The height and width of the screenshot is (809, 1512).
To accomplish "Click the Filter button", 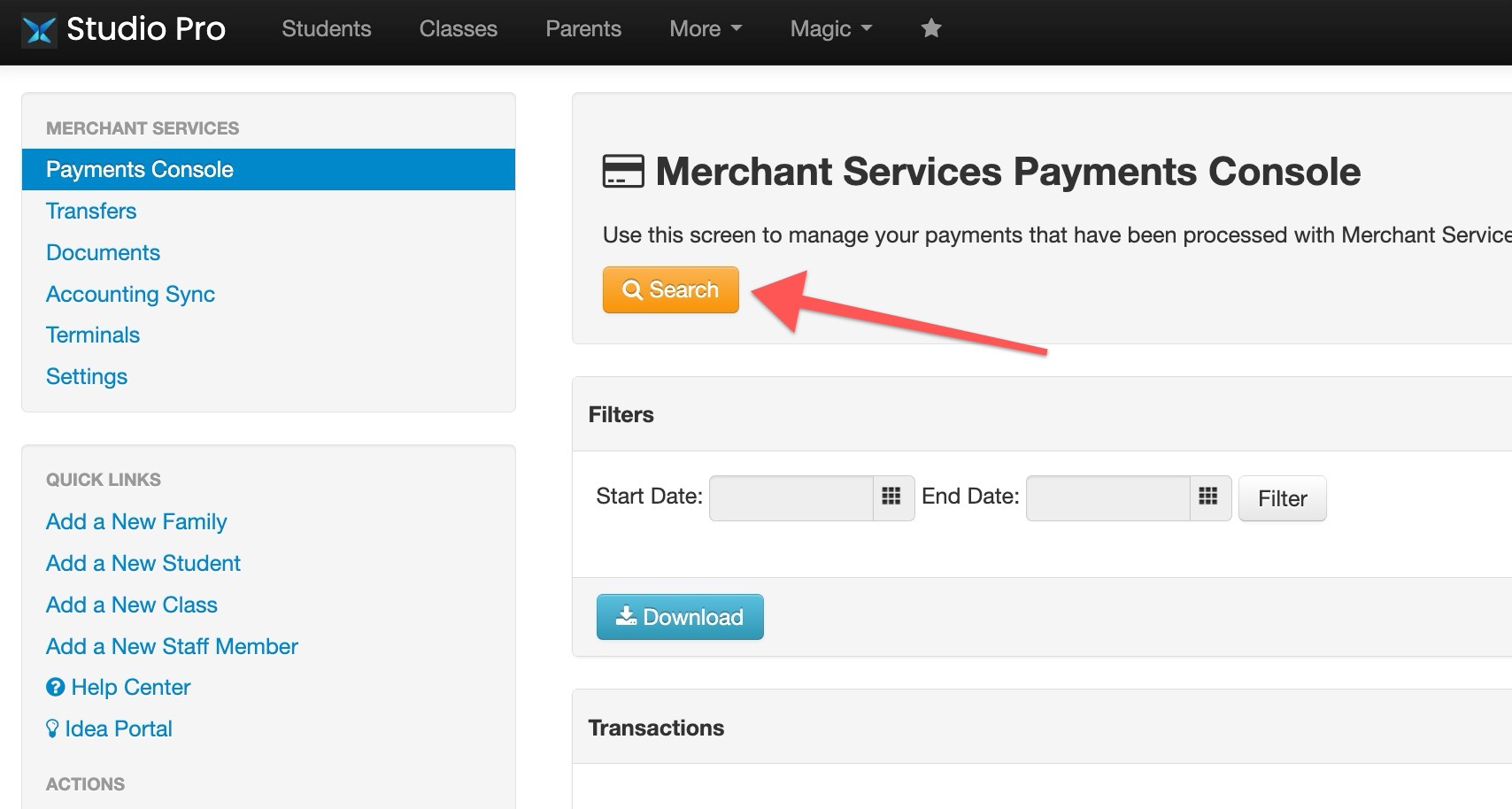I will pos(1282,498).
